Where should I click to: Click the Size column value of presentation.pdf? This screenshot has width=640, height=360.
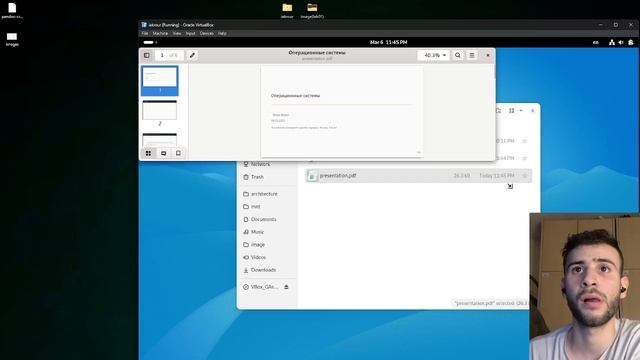(462, 176)
